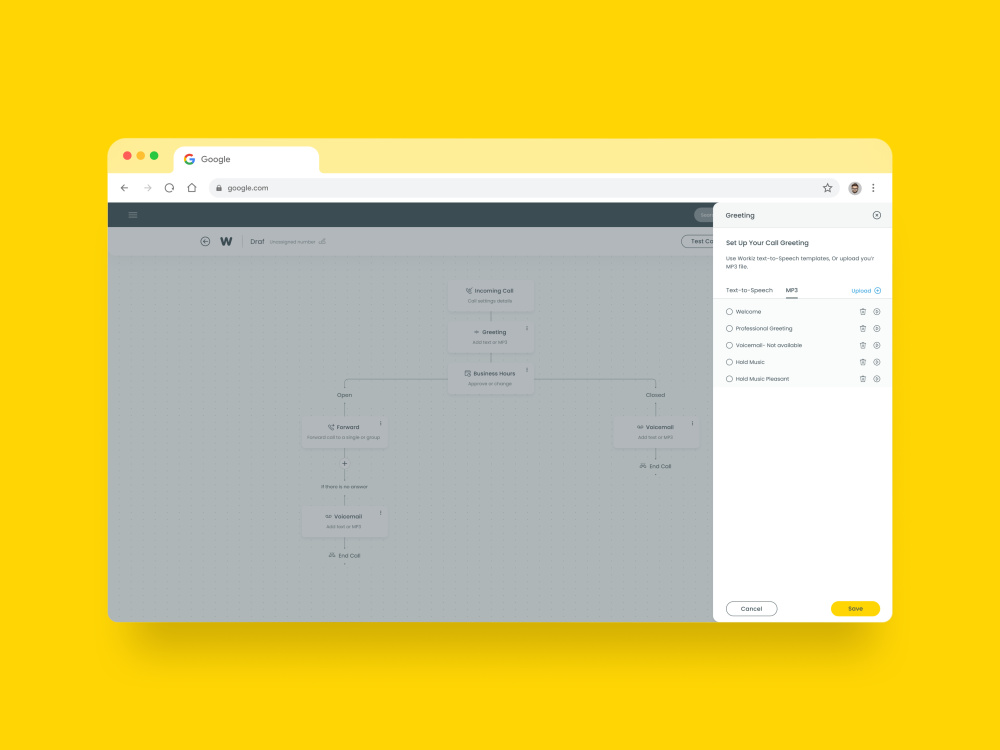Select Hold Music Pleasant radio button
This screenshot has height=750, width=1000.
tap(729, 379)
